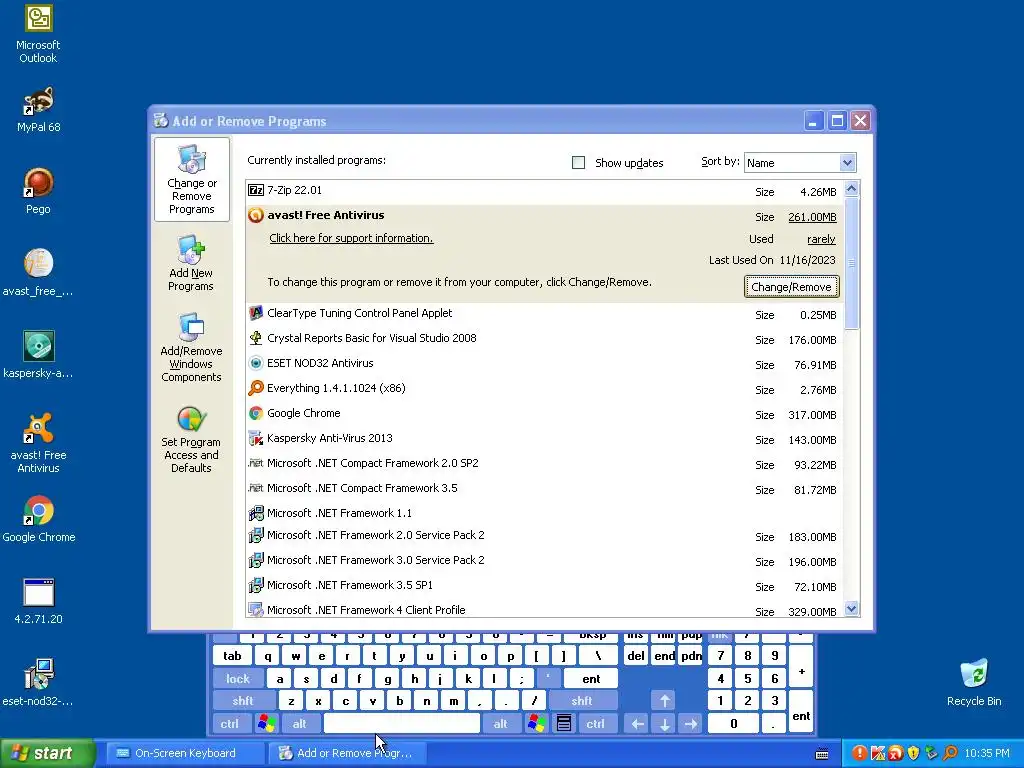Click the Everything 1.4.1.1024 magnifier icon
1024x768 pixels.
pyautogui.click(x=256, y=388)
